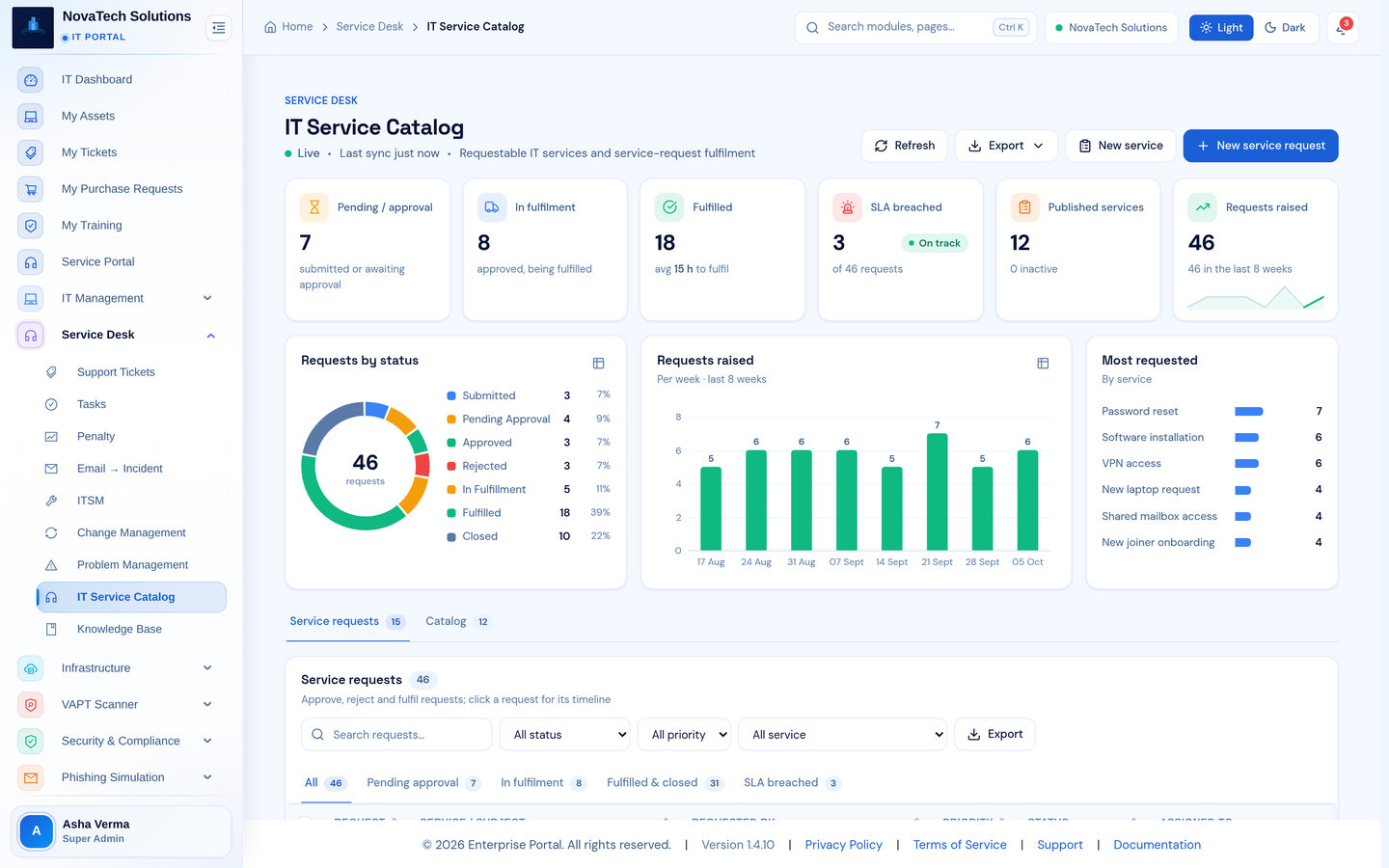Image resolution: width=1389 pixels, height=868 pixels.
Task: Collapse the Service Desk section
Action: (210, 336)
